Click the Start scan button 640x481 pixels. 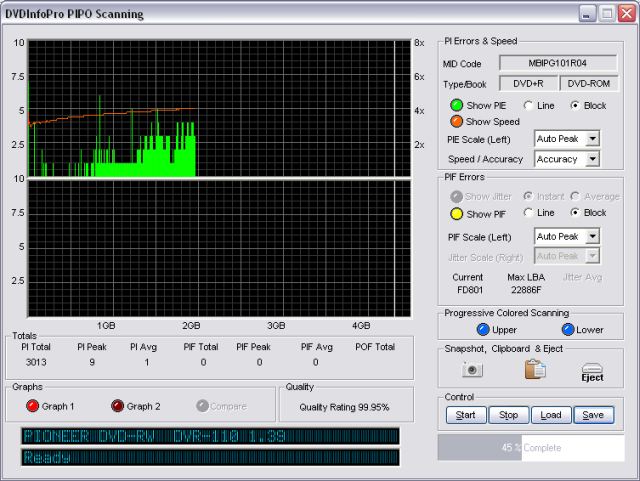(466, 415)
